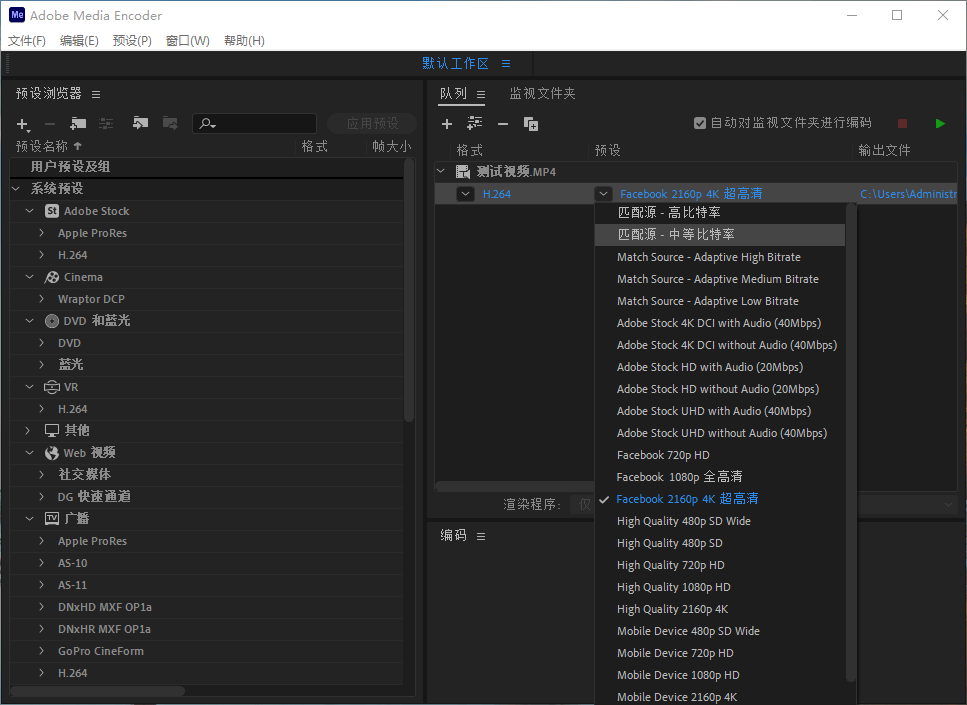
Task: Click the preset browser horizontal scrollbar
Action: 97,691
